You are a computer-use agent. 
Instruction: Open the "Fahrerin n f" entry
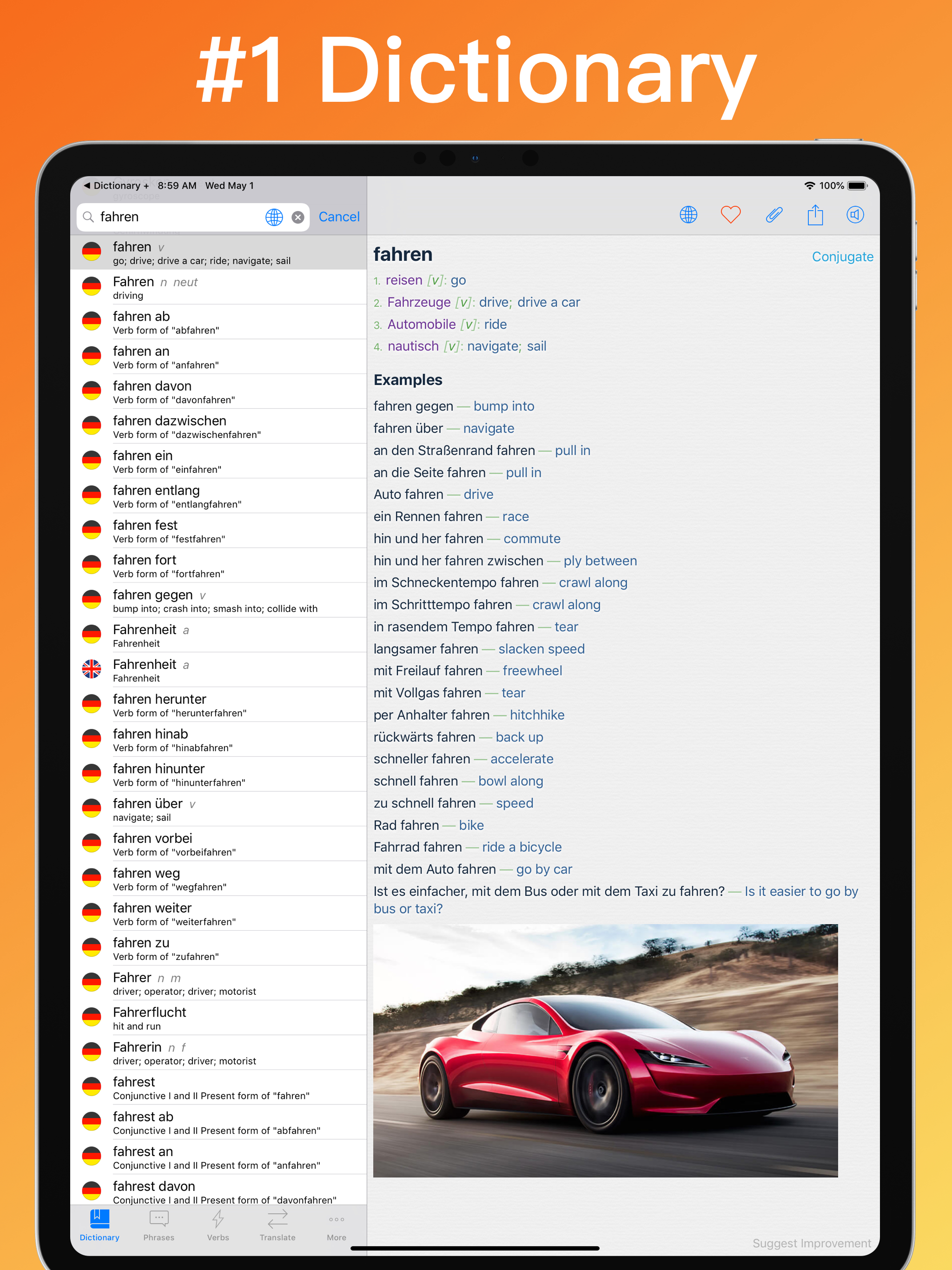(218, 1052)
